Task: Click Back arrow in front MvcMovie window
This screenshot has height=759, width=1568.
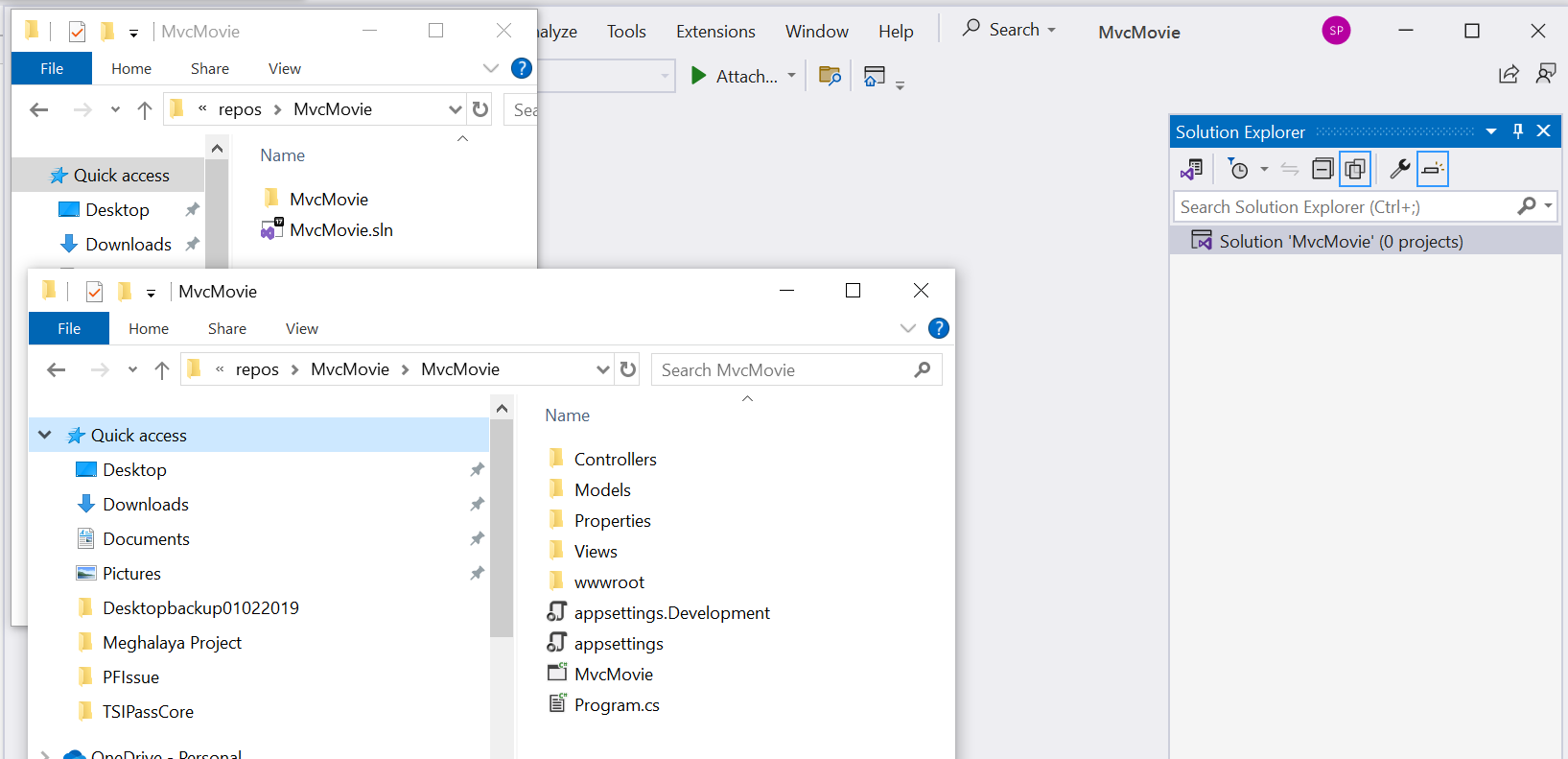Action: [x=57, y=369]
